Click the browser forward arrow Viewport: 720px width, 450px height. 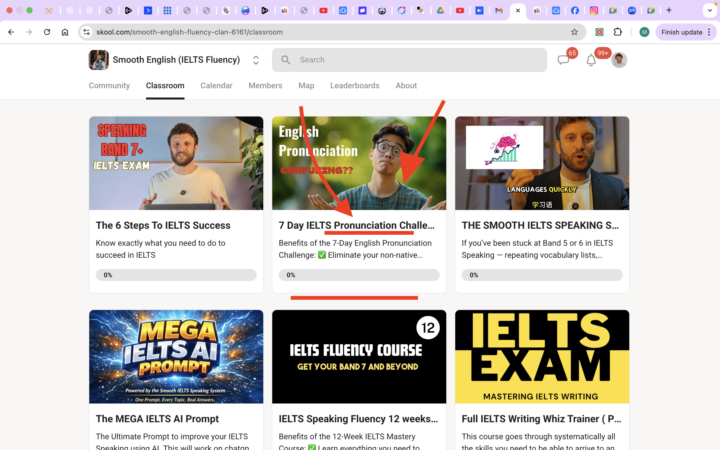point(29,32)
